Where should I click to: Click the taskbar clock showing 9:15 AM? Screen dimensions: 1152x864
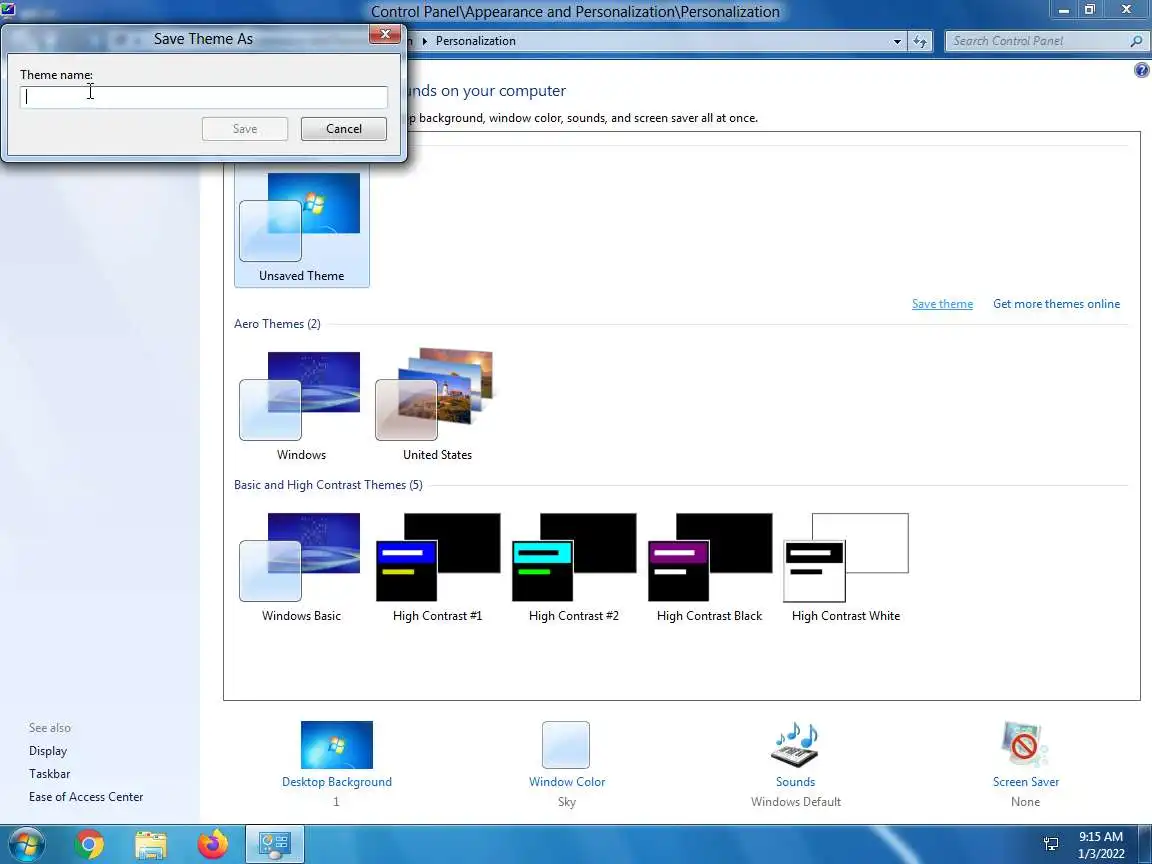[x=1101, y=845]
